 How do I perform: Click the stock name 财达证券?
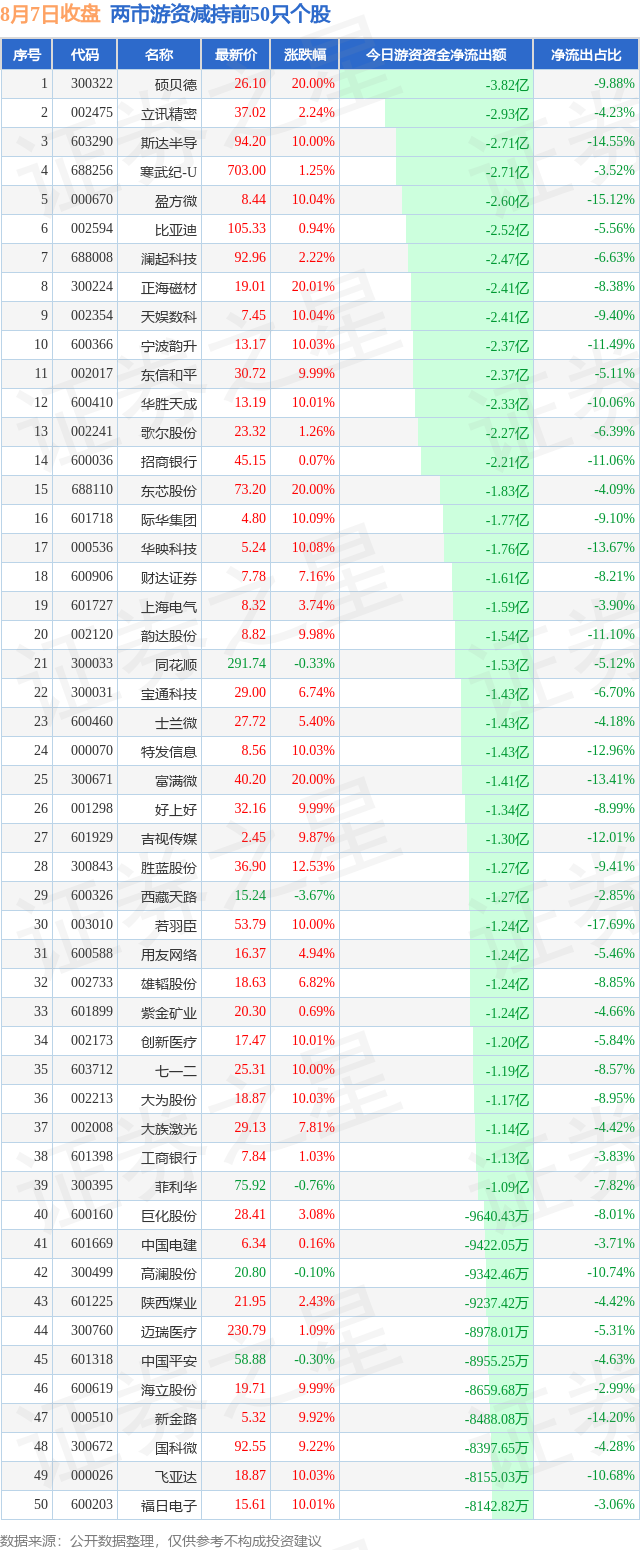tap(169, 577)
